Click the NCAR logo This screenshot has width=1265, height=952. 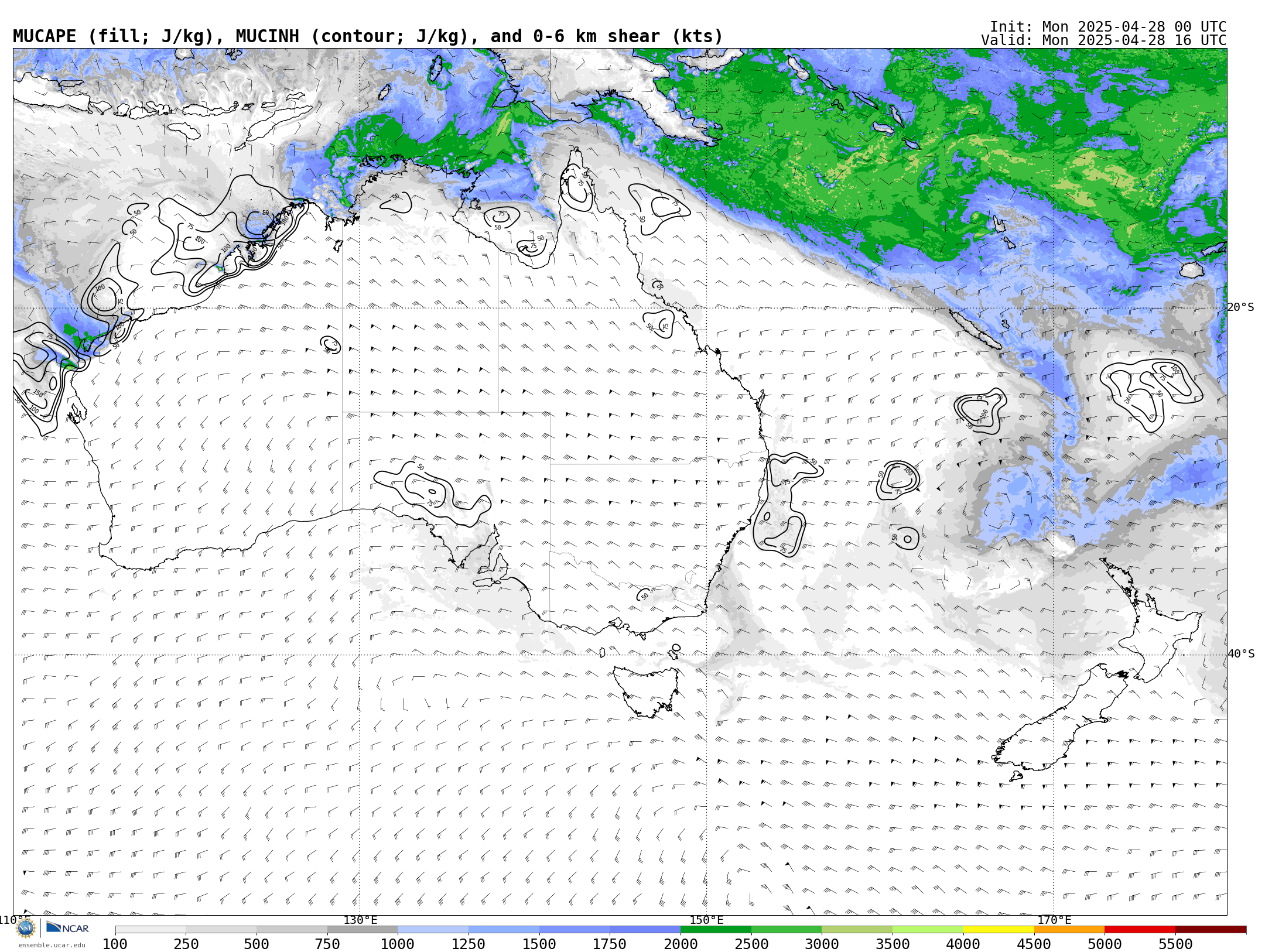pyautogui.click(x=67, y=928)
